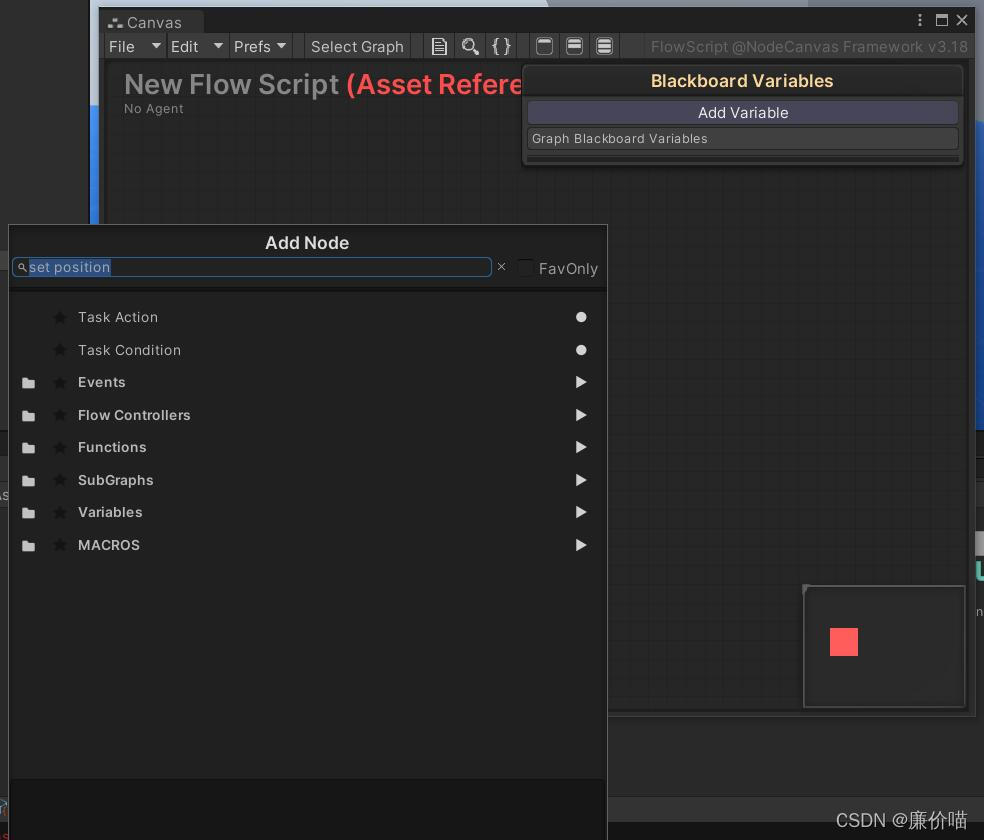Favorite the Flow Controllers star
The image size is (984, 840).
(60, 415)
